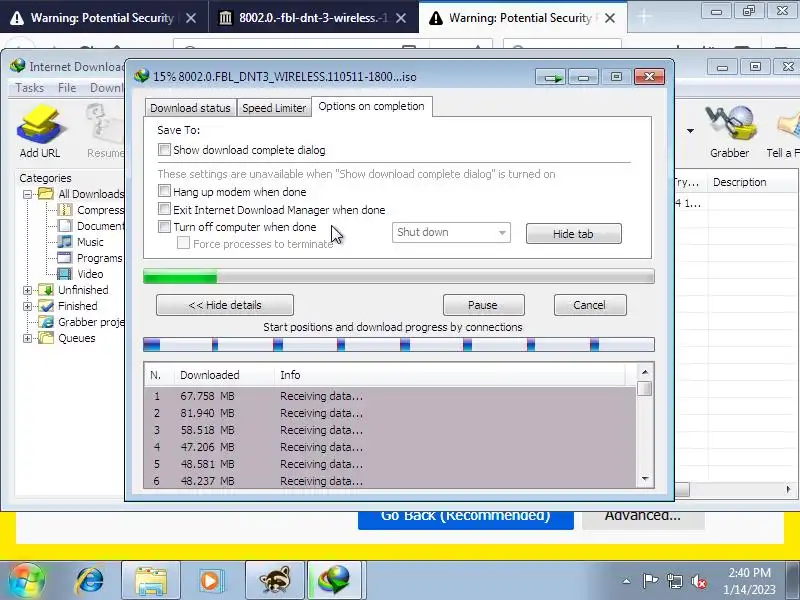800x600 pixels.
Task: Select All Downloads folder icon
Action: (x=46, y=194)
